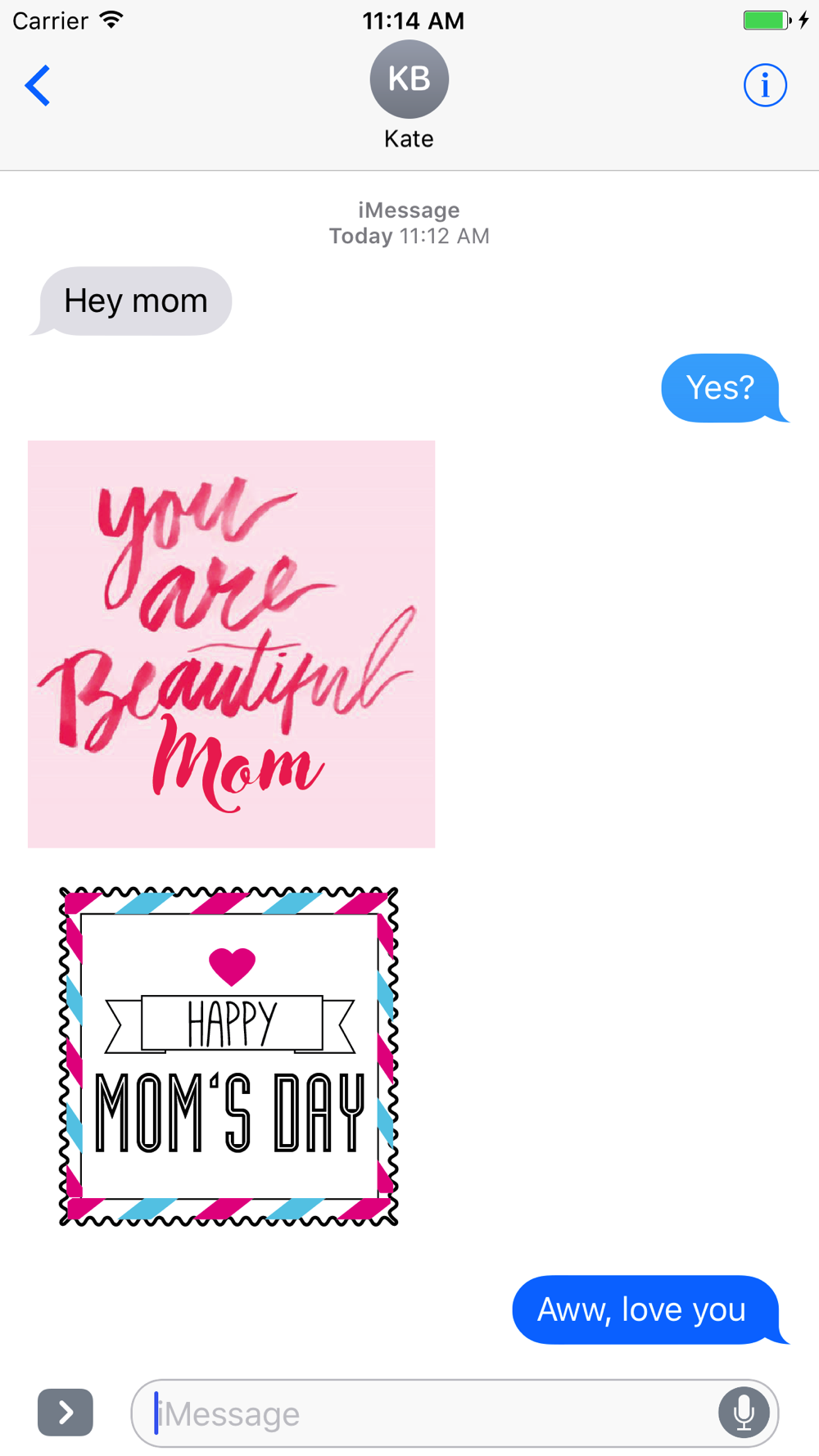The width and height of the screenshot is (819, 1456).
Task: Open the "You are Beautiful Mom" sticker
Action: click(x=232, y=644)
